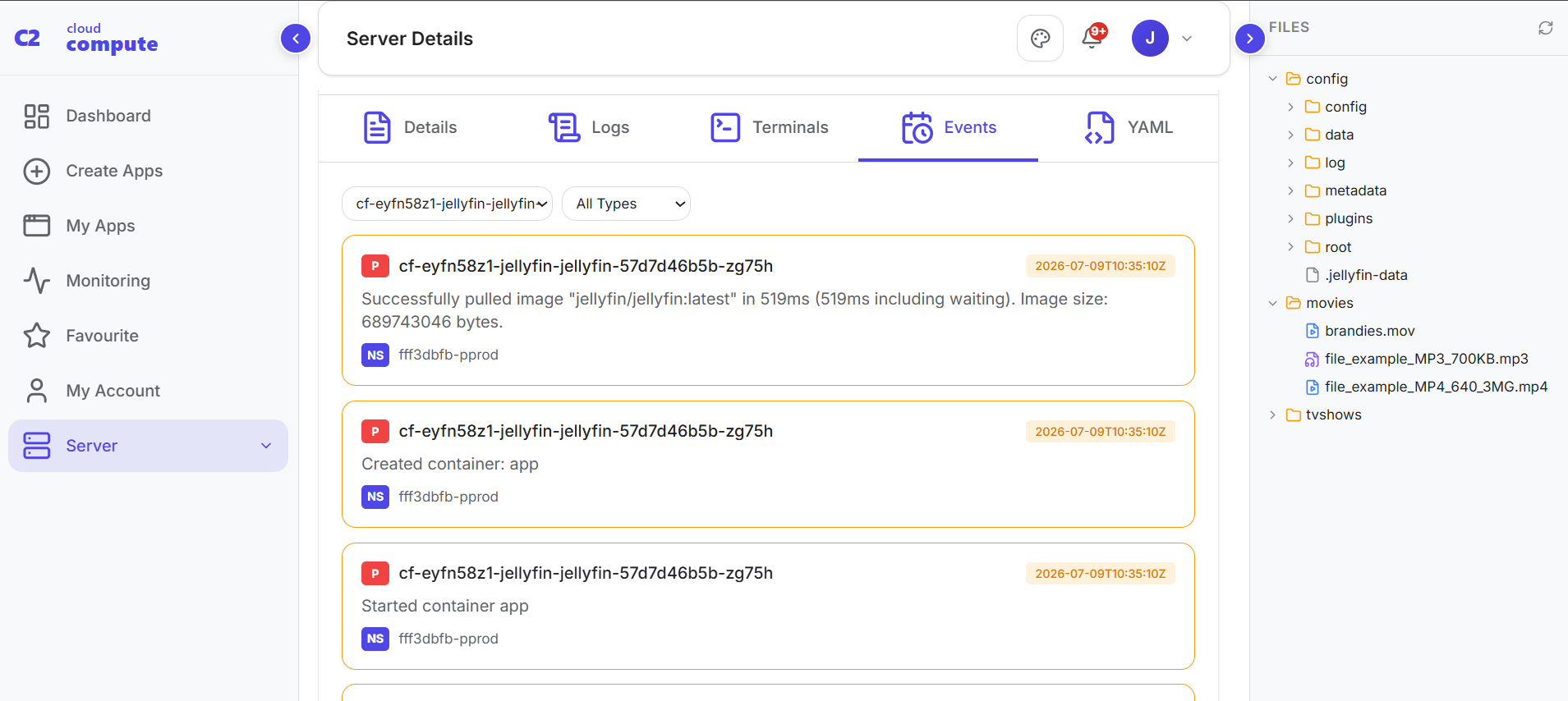Open My Account page

click(x=149, y=391)
